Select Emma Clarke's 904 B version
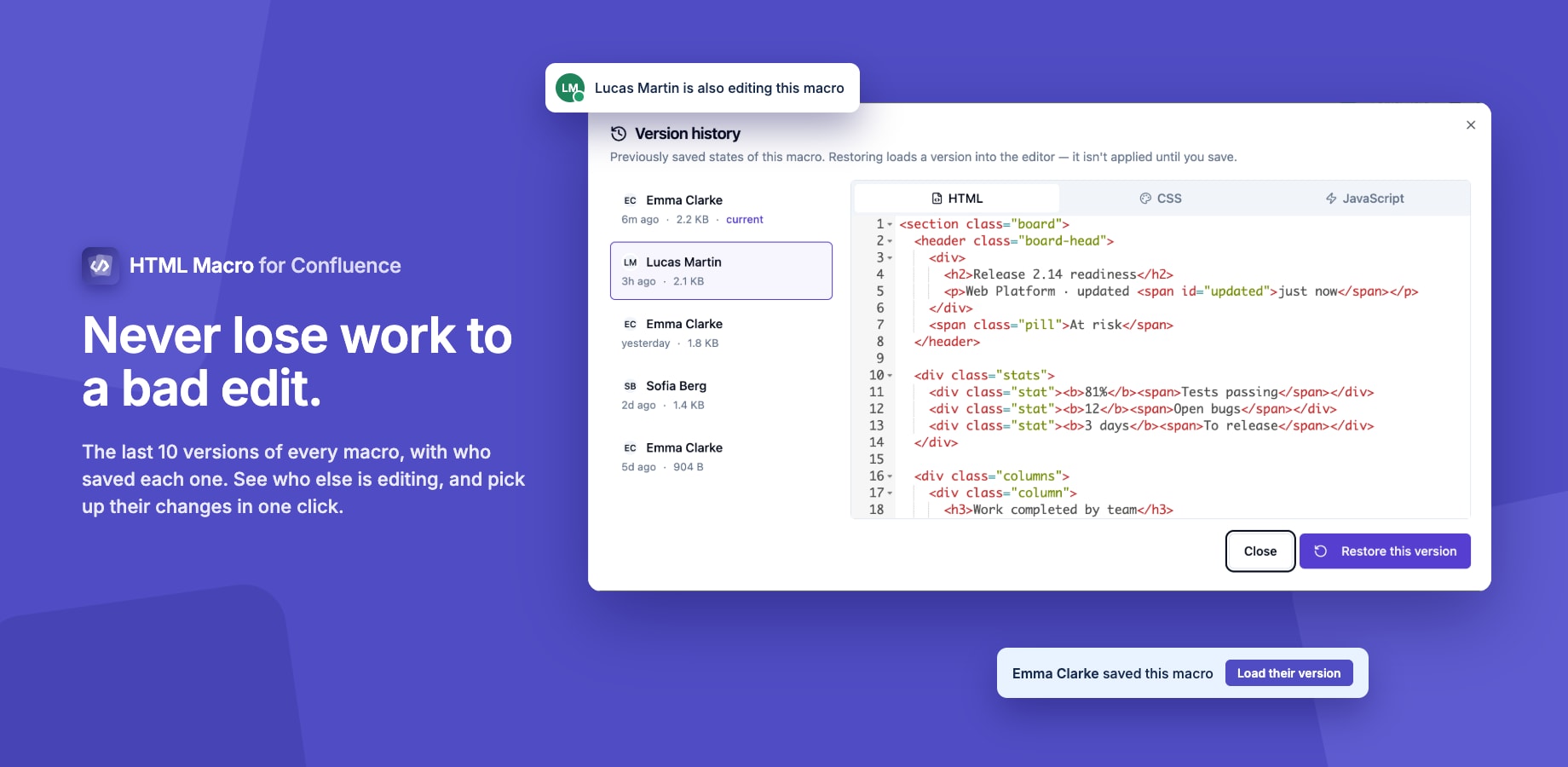Viewport: 1568px width, 767px height. [721, 457]
